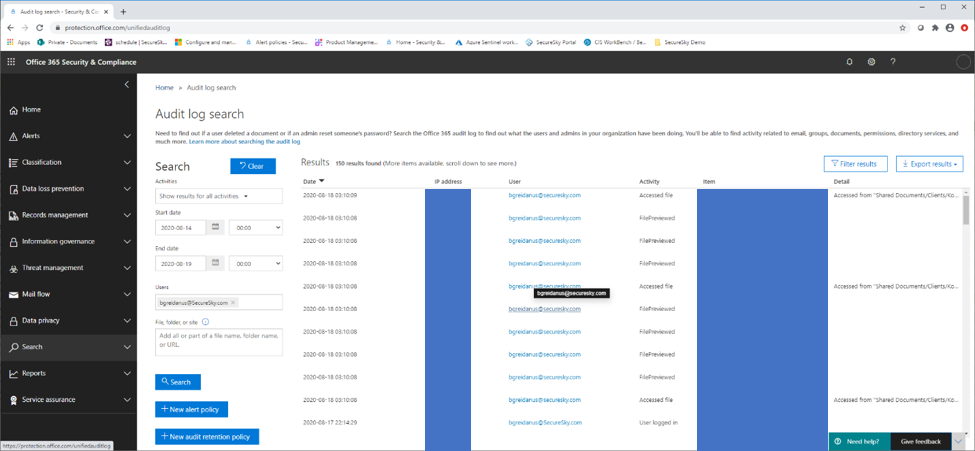Click the Start date field 2020-08-14
This screenshot has width=975, height=451.
[180, 228]
